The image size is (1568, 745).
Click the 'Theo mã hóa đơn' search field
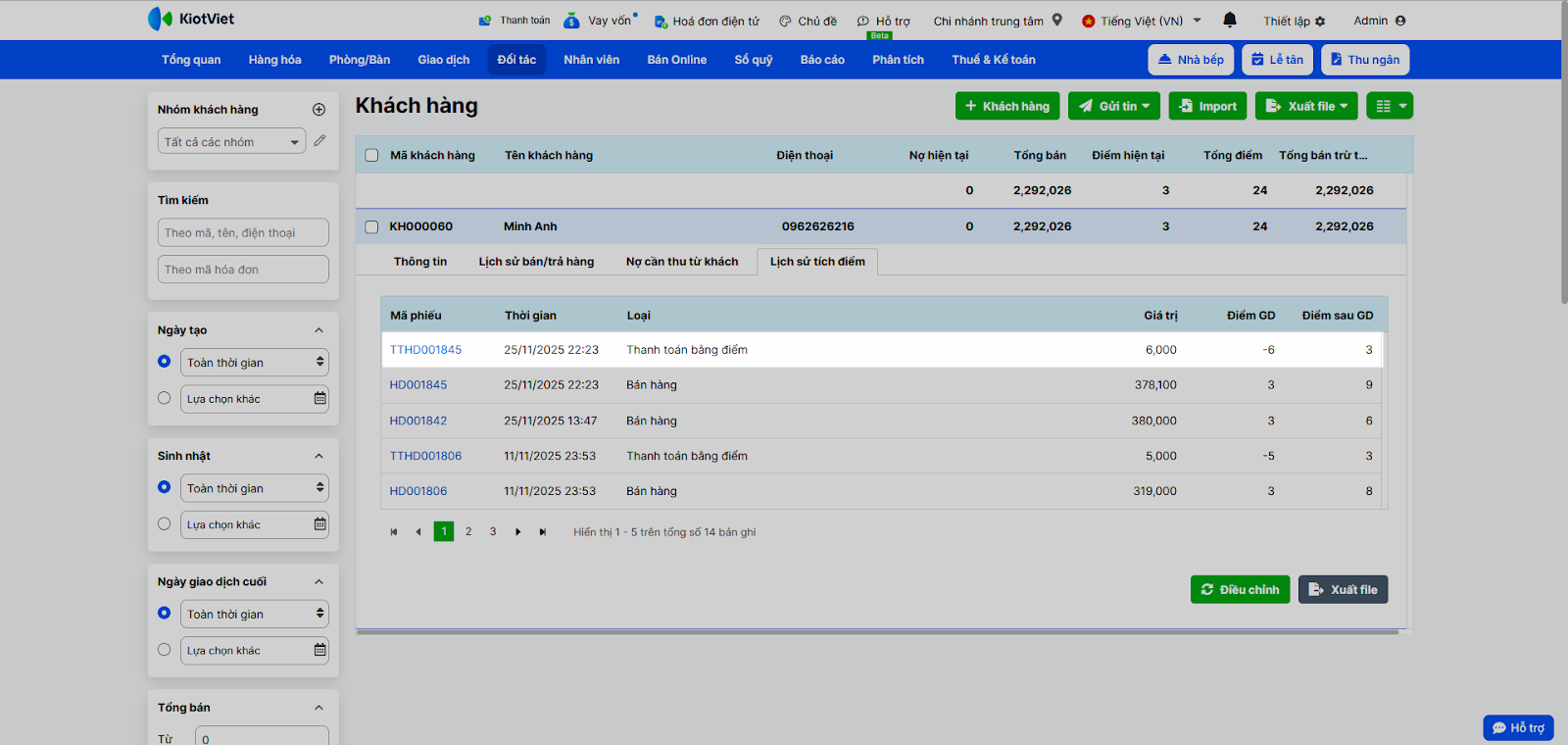coord(243,270)
